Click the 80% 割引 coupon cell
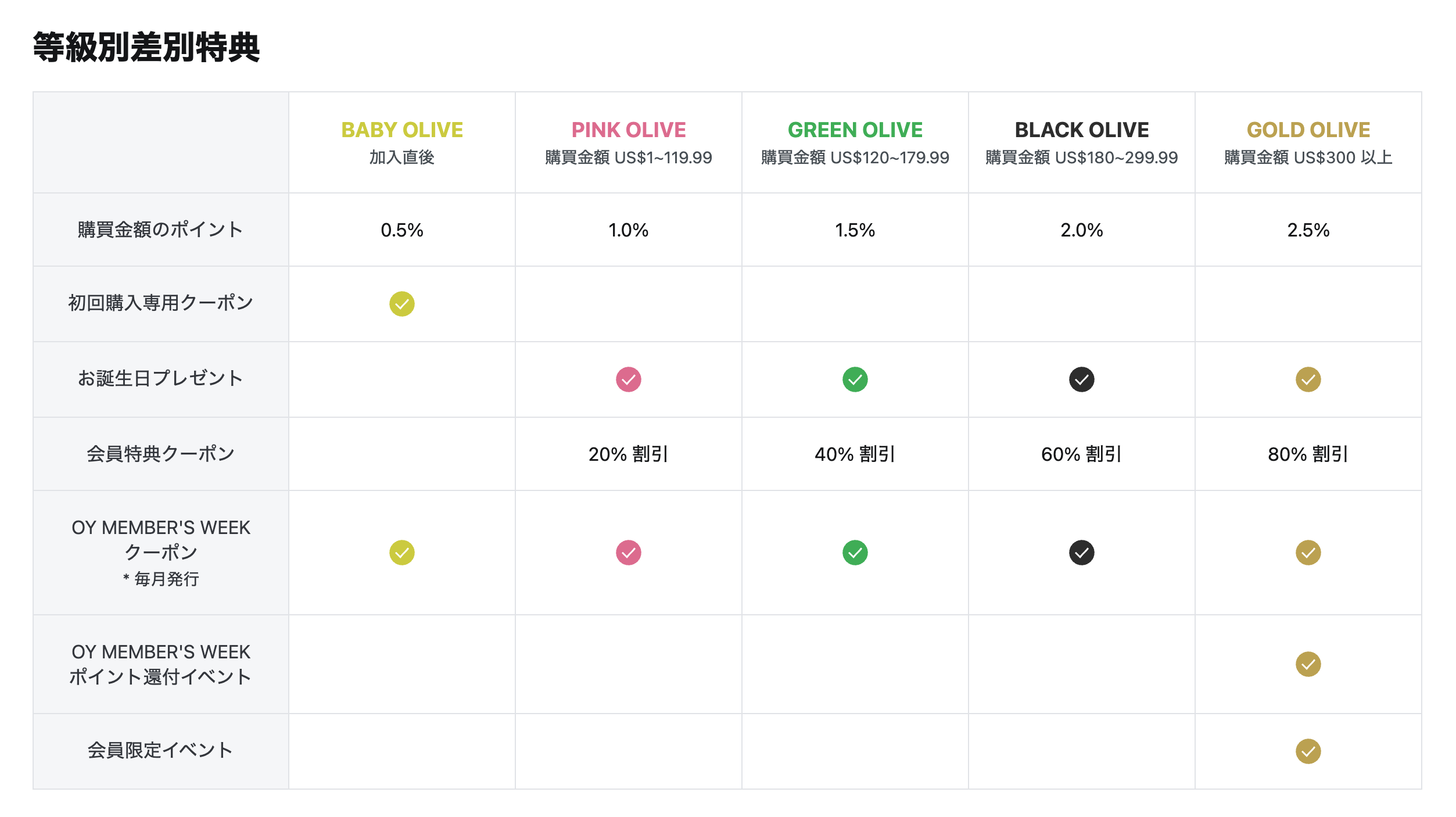1456x817 pixels. click(1308, 454)
